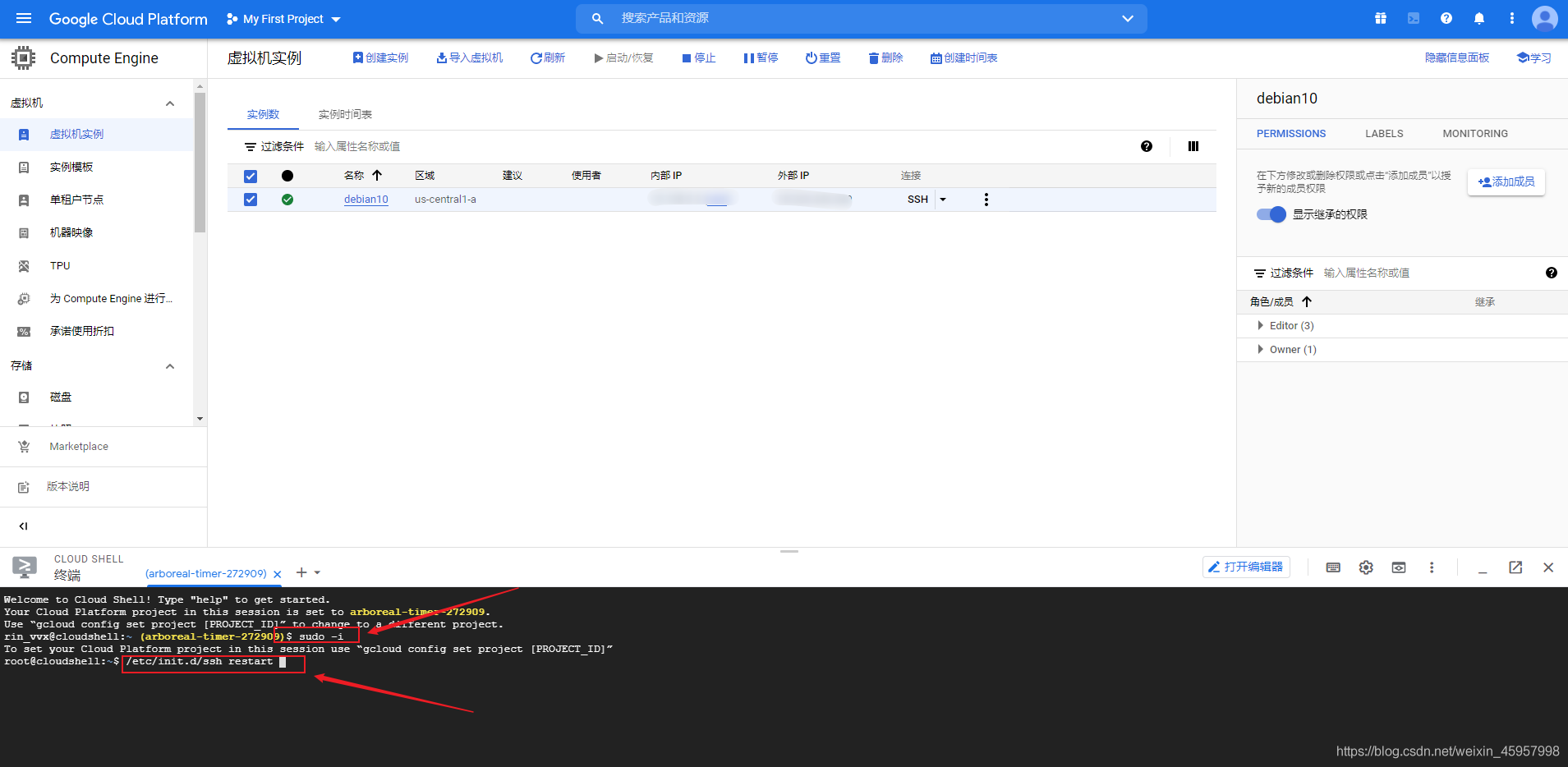The image size is (1568, 767).
Task: Open column display options icon
Action: point(1193,146)
